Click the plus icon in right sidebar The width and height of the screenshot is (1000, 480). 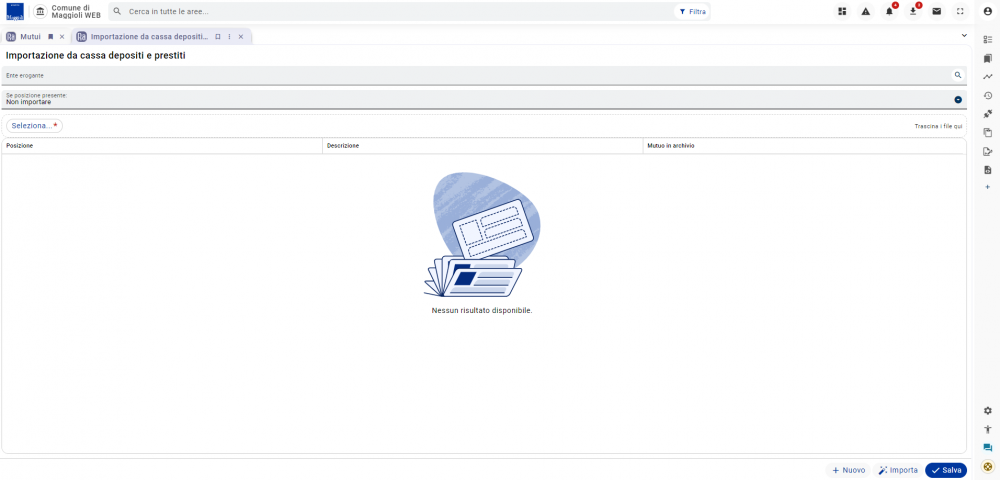click(x=988, y=187)
